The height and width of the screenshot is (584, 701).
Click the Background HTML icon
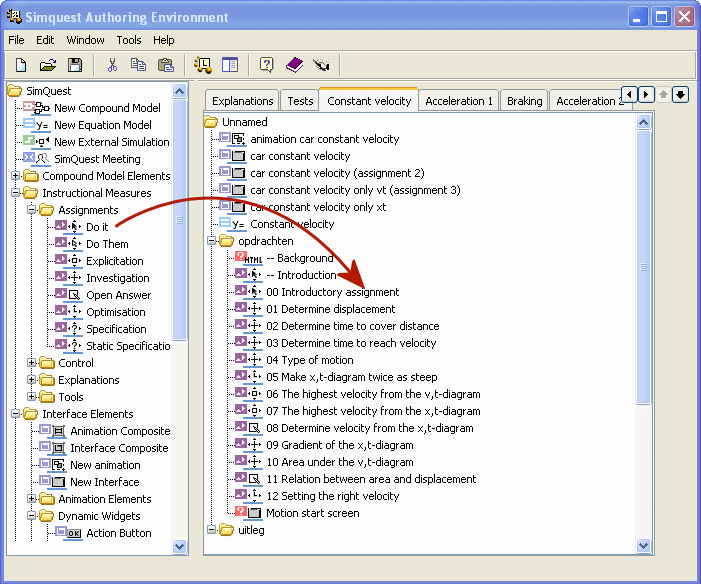pos(249,258)
